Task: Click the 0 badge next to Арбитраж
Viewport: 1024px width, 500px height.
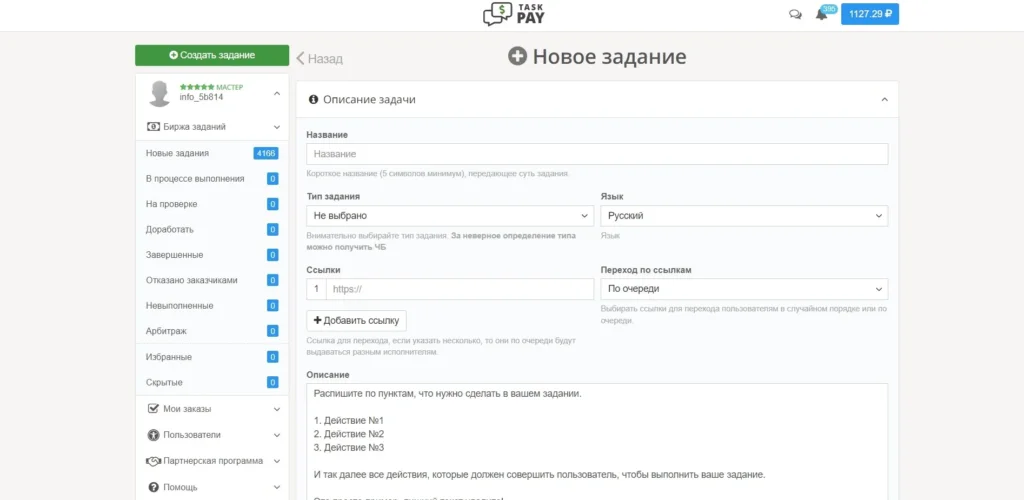Action: (x=272, y=331)
